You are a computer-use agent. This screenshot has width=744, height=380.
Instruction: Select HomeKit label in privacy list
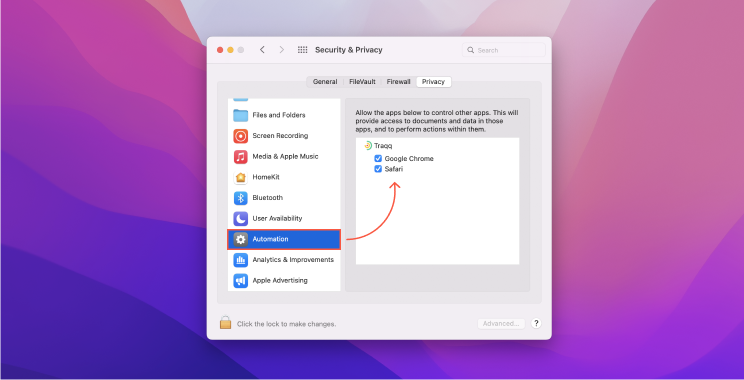pos(266,177)
